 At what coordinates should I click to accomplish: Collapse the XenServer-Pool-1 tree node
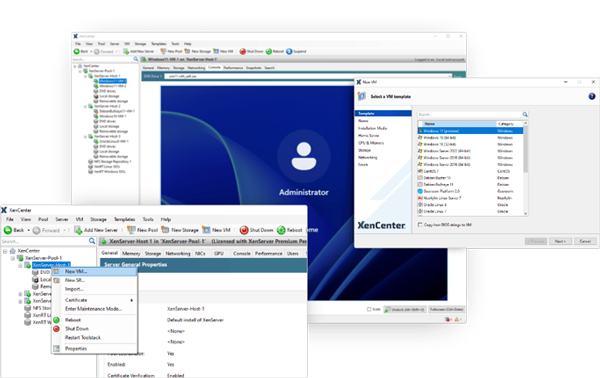click(x=13, y=258)
